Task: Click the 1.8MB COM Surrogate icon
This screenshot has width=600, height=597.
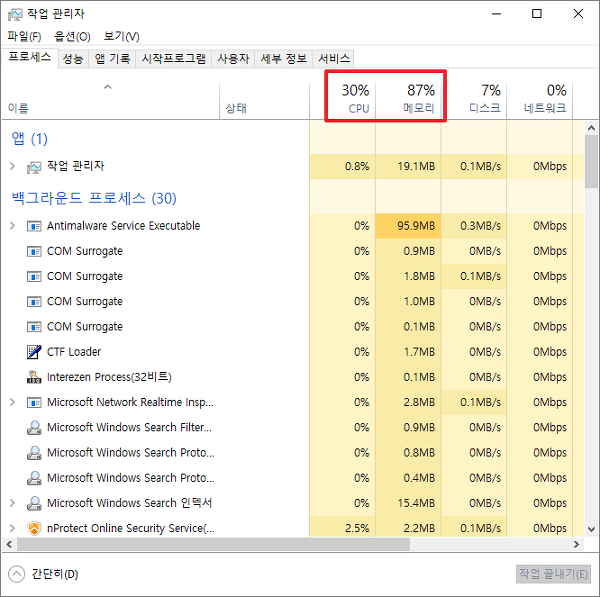Action: point(34,276)
